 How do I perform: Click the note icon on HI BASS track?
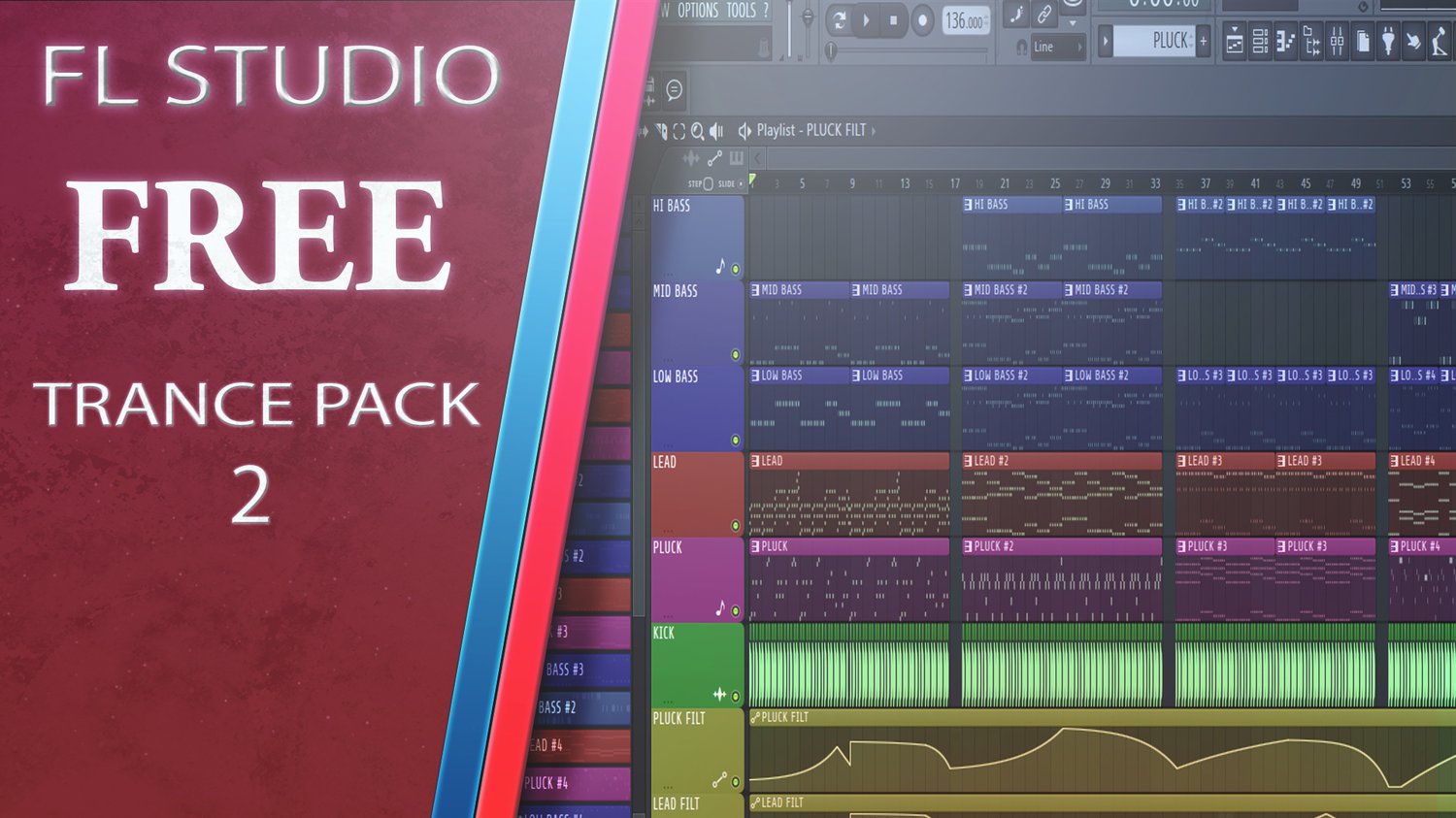click(x=720, y=266)
